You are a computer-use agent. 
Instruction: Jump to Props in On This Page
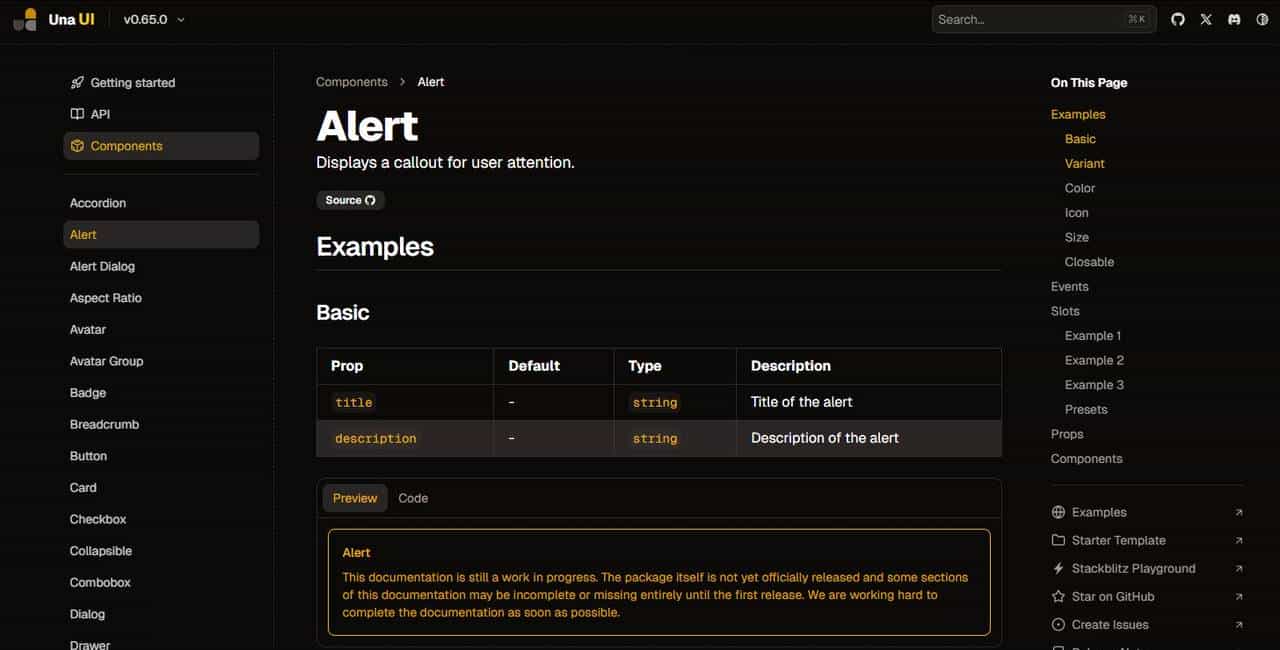pos(1067,434)
